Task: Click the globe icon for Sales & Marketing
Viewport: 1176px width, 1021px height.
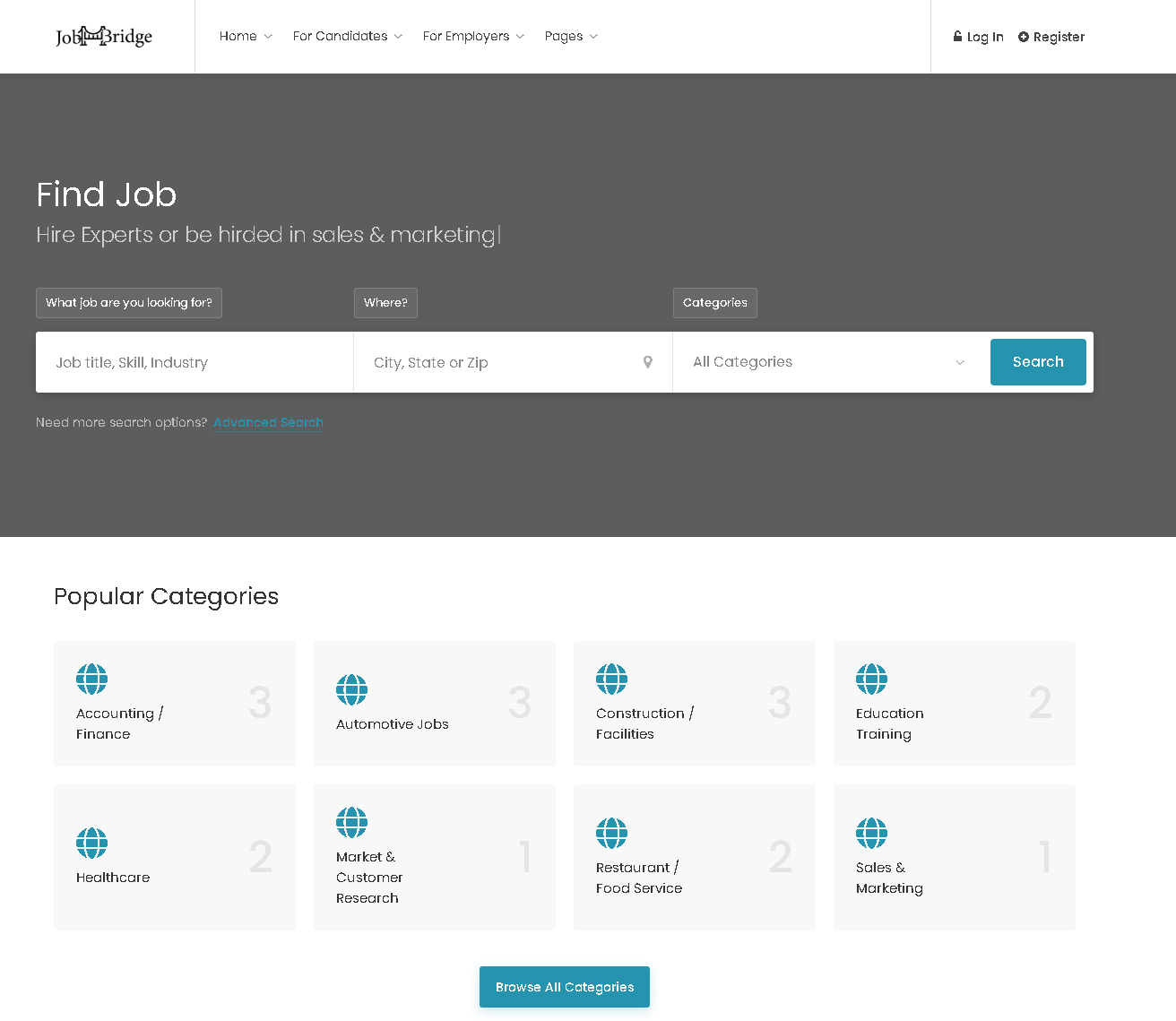Action: point(871,834)
